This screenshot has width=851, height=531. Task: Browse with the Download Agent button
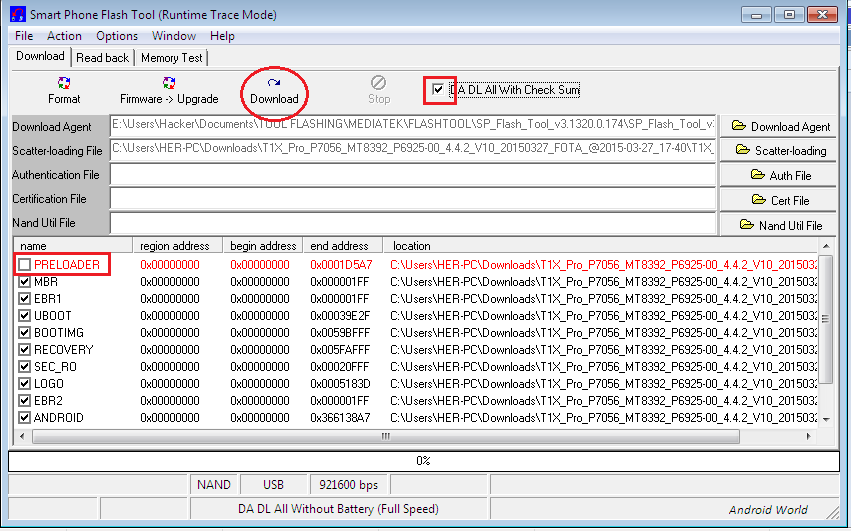[778, 127]
